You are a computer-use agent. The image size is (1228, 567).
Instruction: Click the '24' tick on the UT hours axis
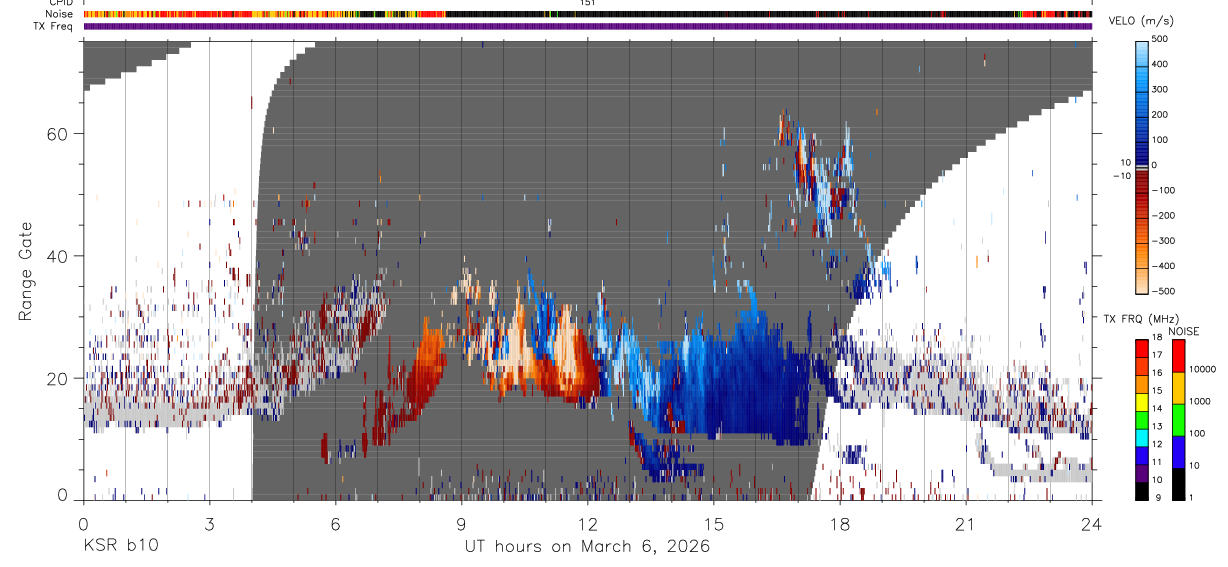[x=1091, y=524]
